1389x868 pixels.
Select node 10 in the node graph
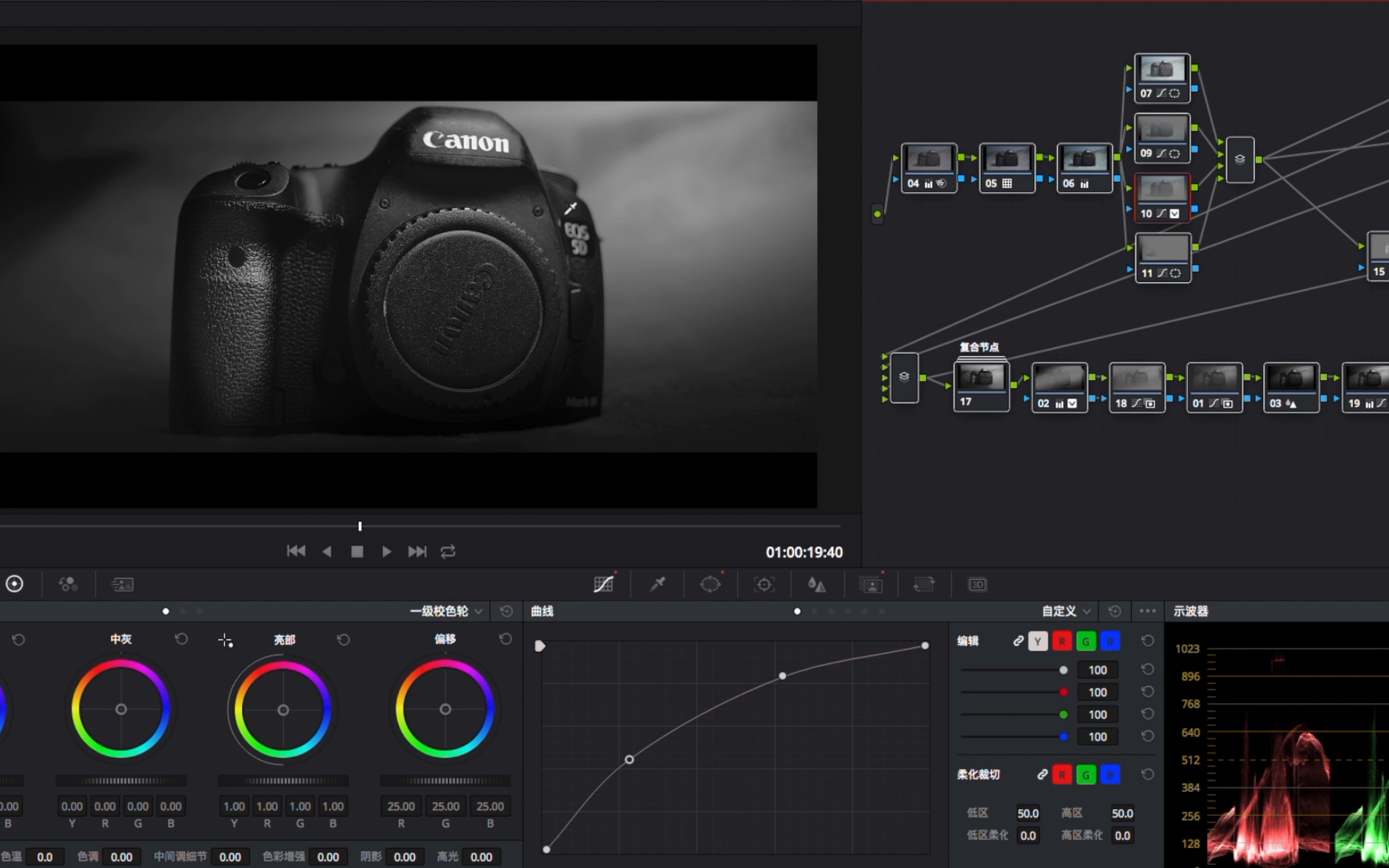[1162, 198]
